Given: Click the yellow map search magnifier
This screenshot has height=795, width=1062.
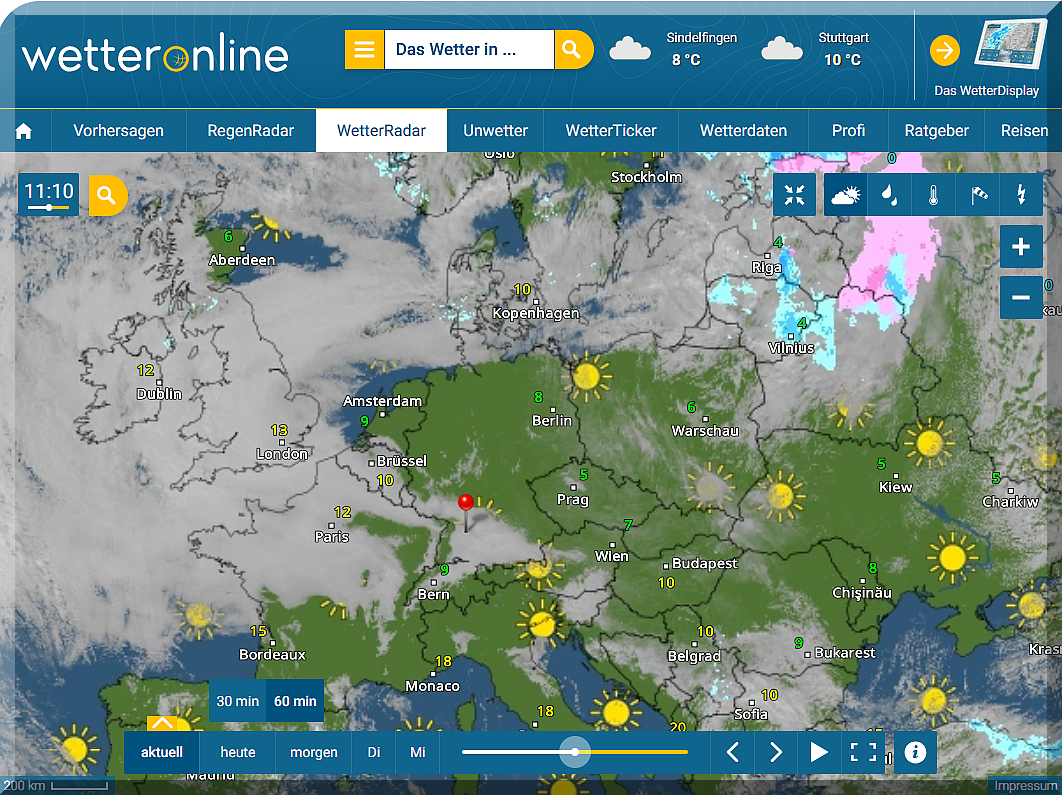Looking at the screenshot, I should point(108,195).
